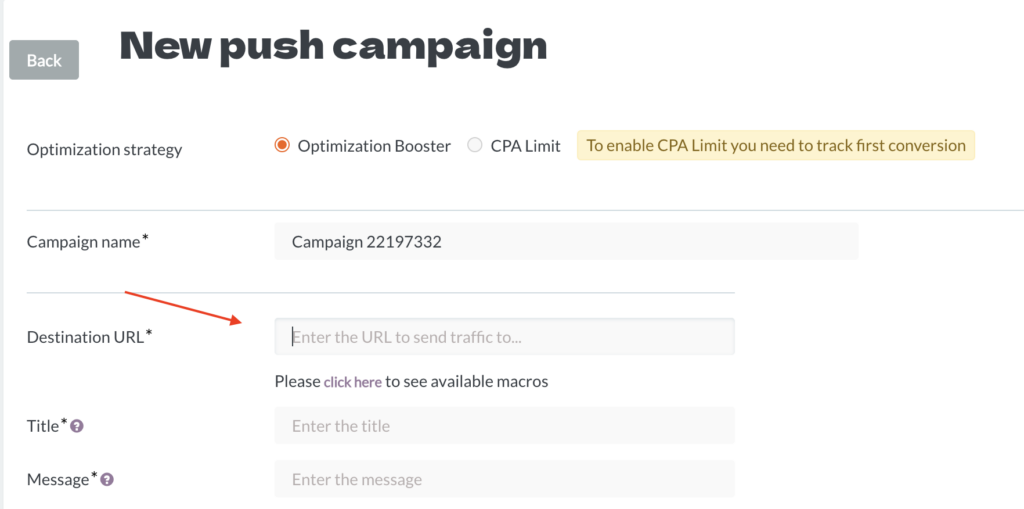Open the Message field help icon
1024x509 pixels.
click(x=107, y=480)
